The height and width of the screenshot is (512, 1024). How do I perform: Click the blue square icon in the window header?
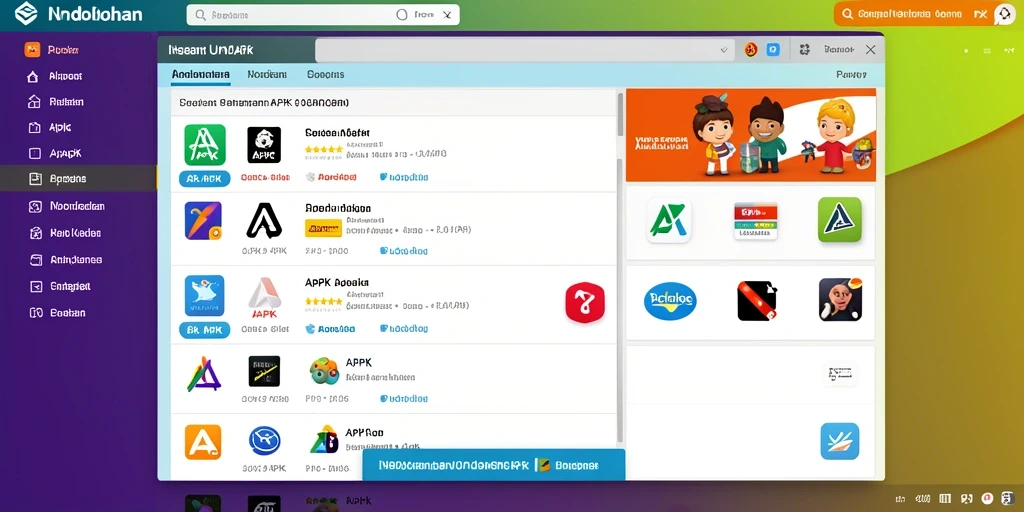(x=773, y=50)
